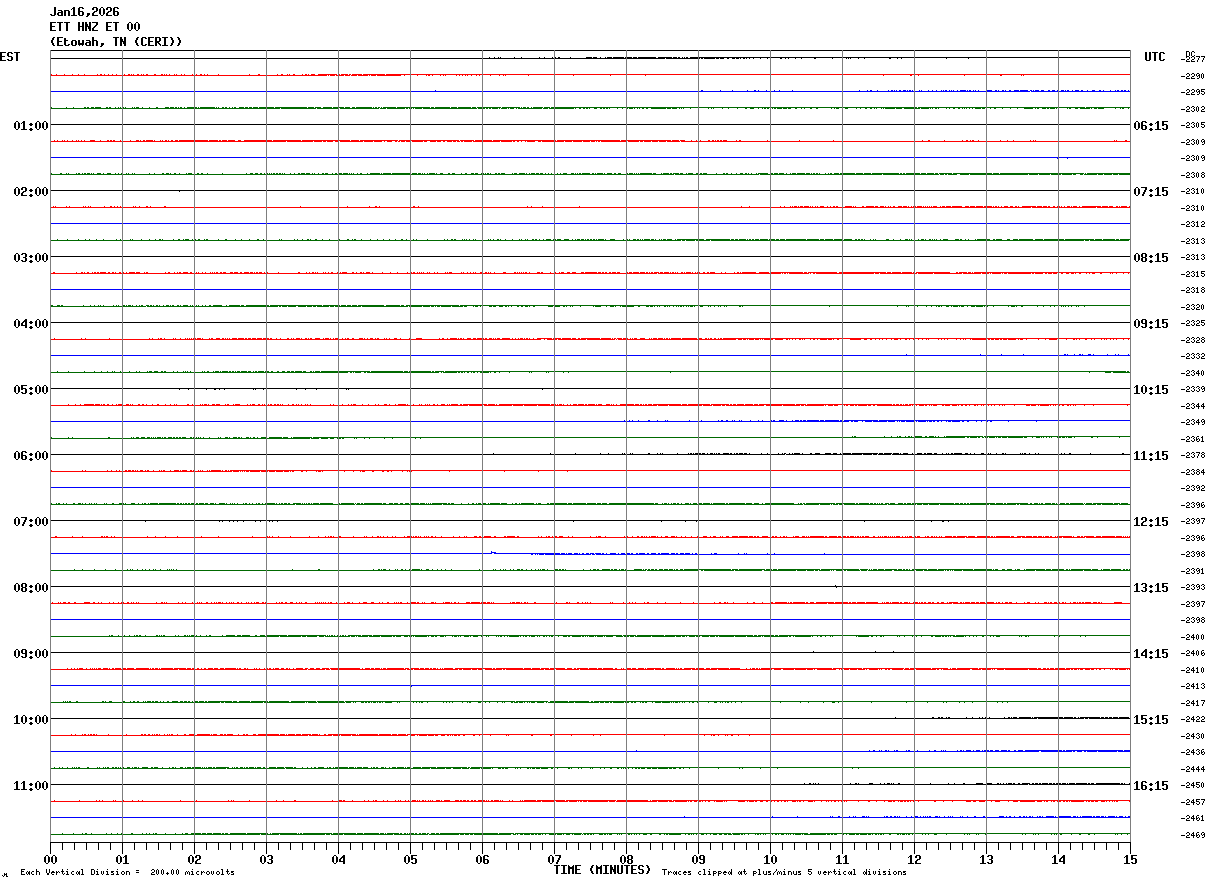Click the Each Vertical Division scale note
Viewport: 1210px width, 886px height.
(127, 873)
